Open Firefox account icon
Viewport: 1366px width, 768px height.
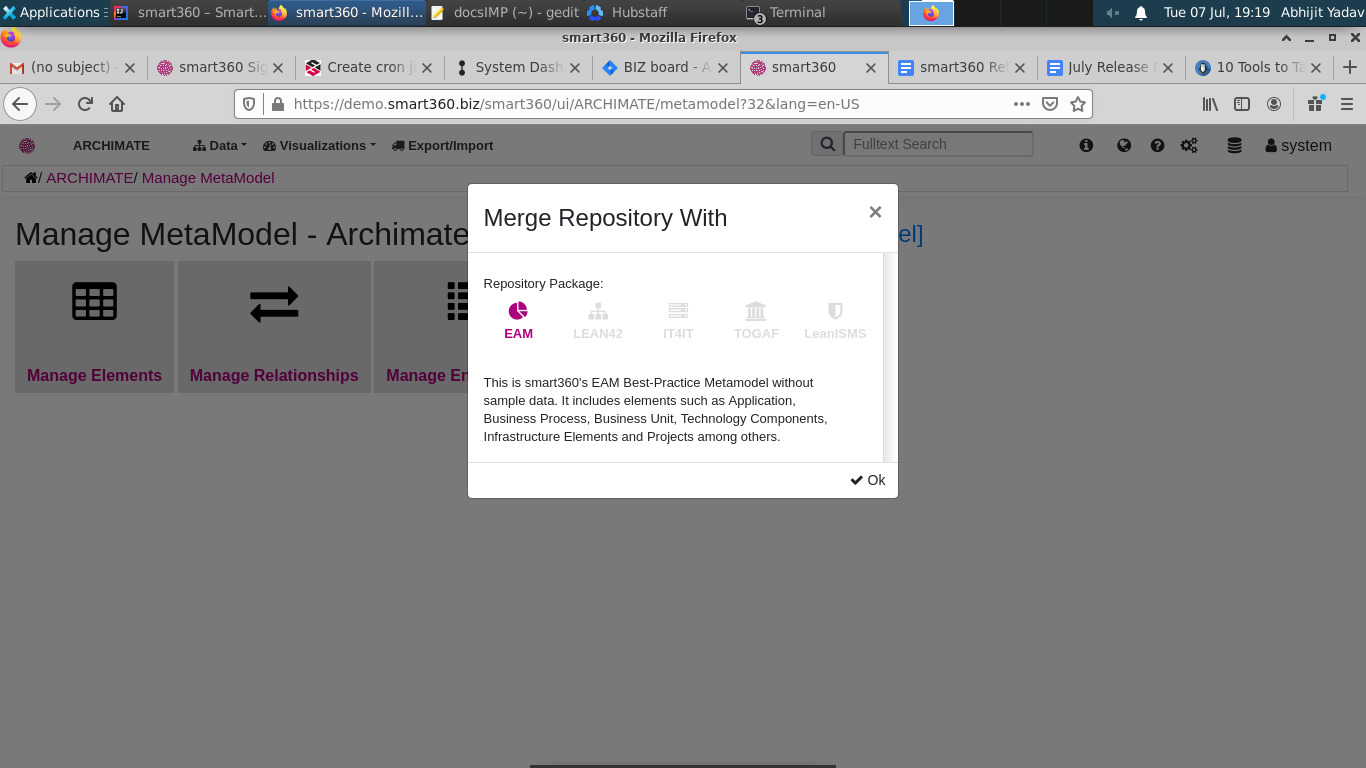pos(1274,104)
